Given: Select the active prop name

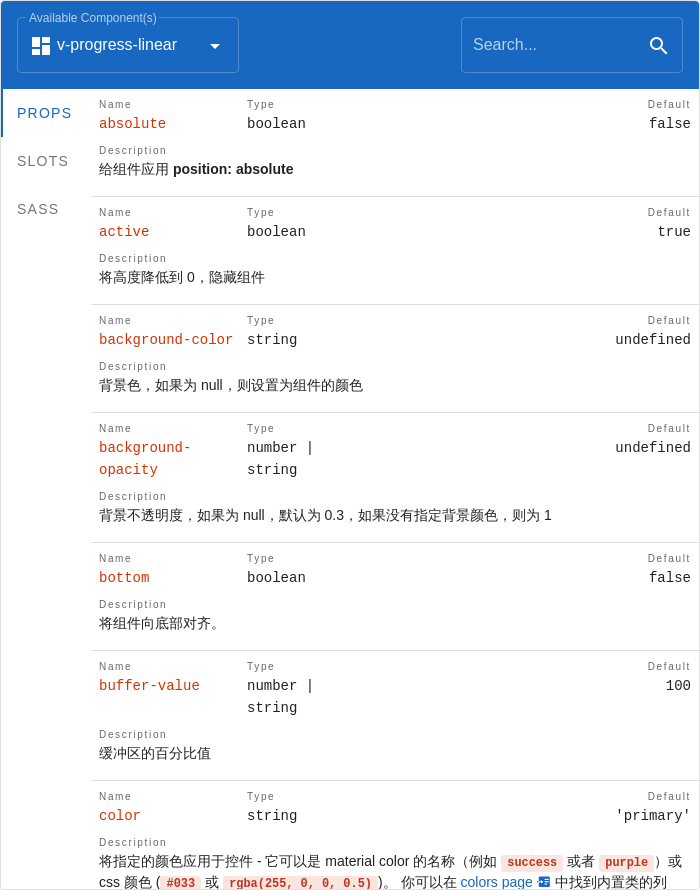Looking at the screenshot, I should [x=123, y=231].
